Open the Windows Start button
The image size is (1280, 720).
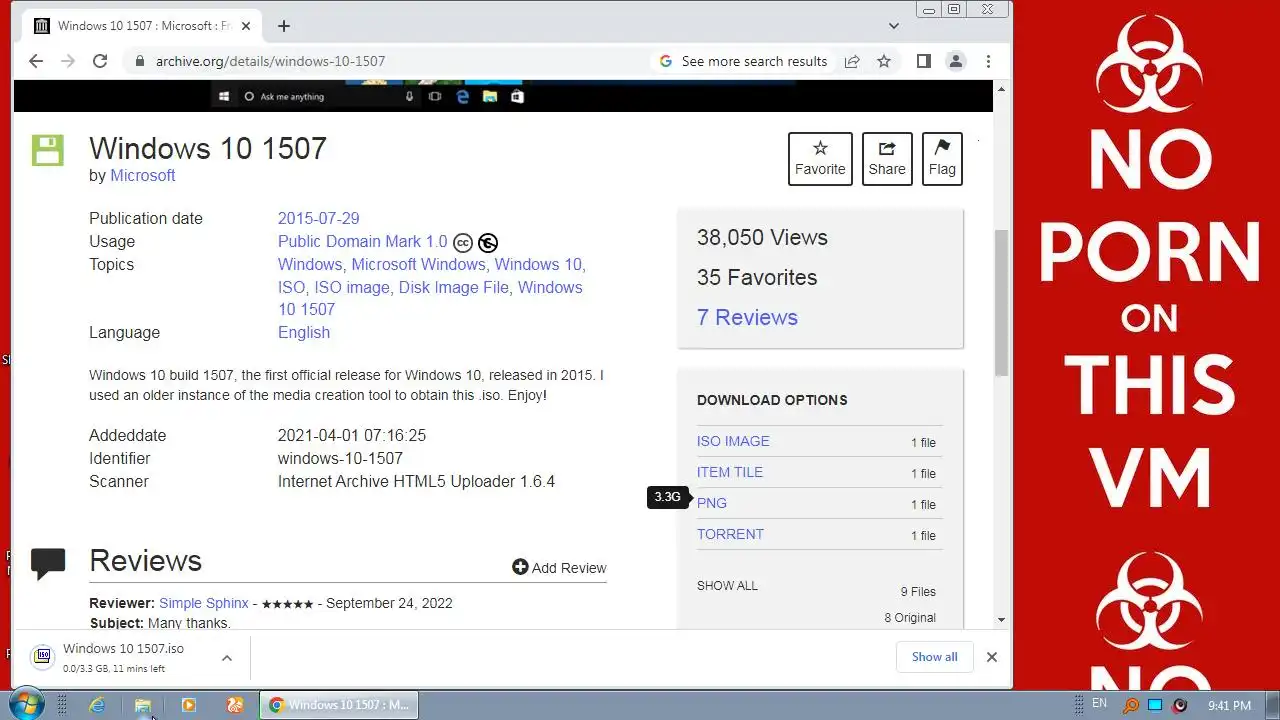tap(26, 704)
